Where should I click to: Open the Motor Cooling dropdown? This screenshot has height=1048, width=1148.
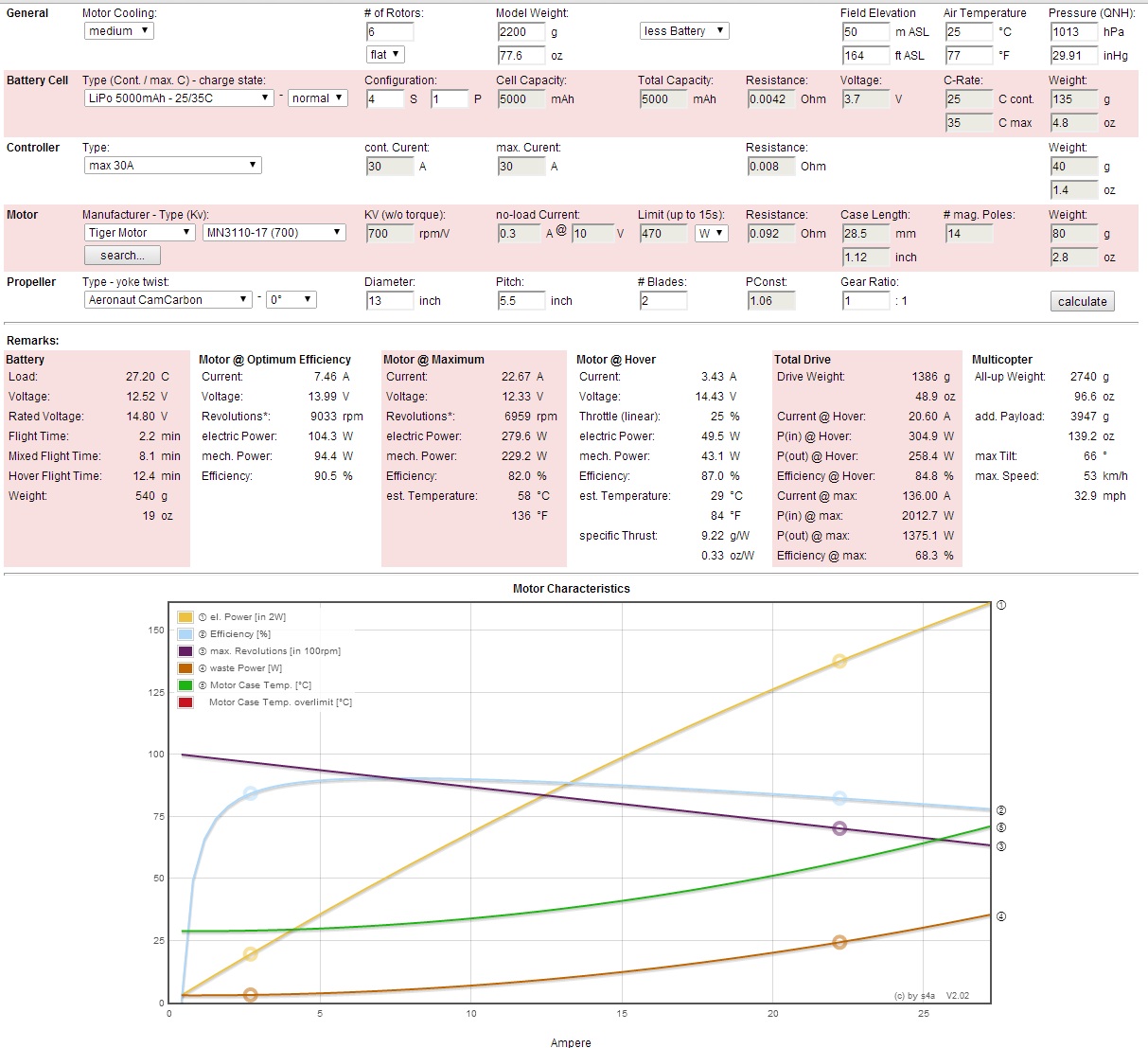(x=118, y=31)
